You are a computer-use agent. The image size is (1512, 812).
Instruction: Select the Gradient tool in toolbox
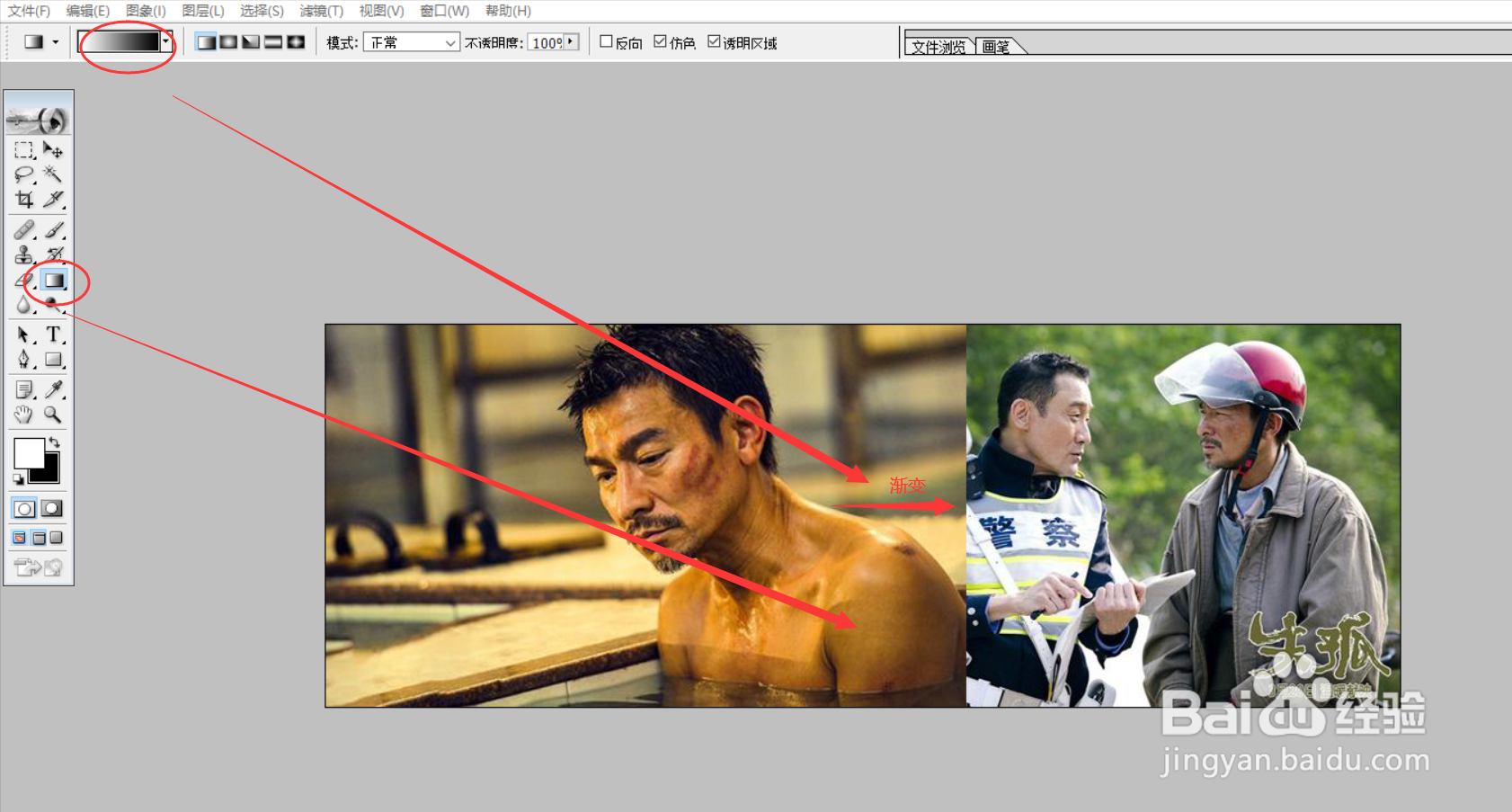[54, 281]
